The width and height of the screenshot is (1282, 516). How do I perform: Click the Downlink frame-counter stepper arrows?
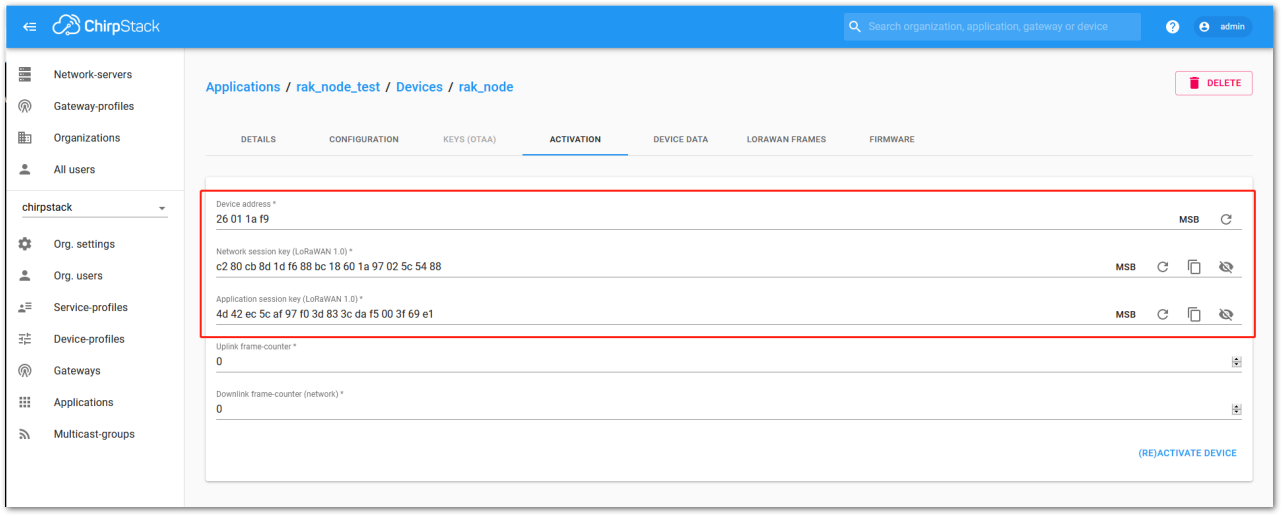pos(1236,409)
